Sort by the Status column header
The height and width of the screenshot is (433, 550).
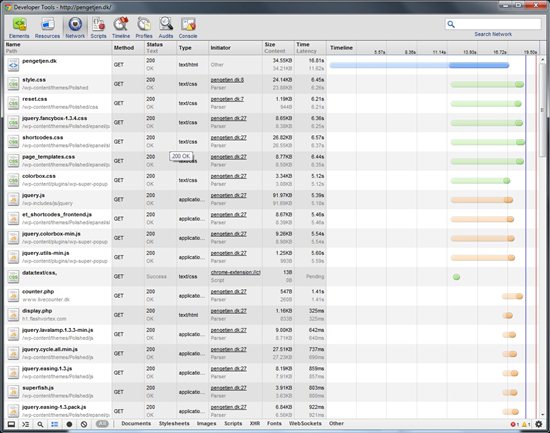[160, 48]
